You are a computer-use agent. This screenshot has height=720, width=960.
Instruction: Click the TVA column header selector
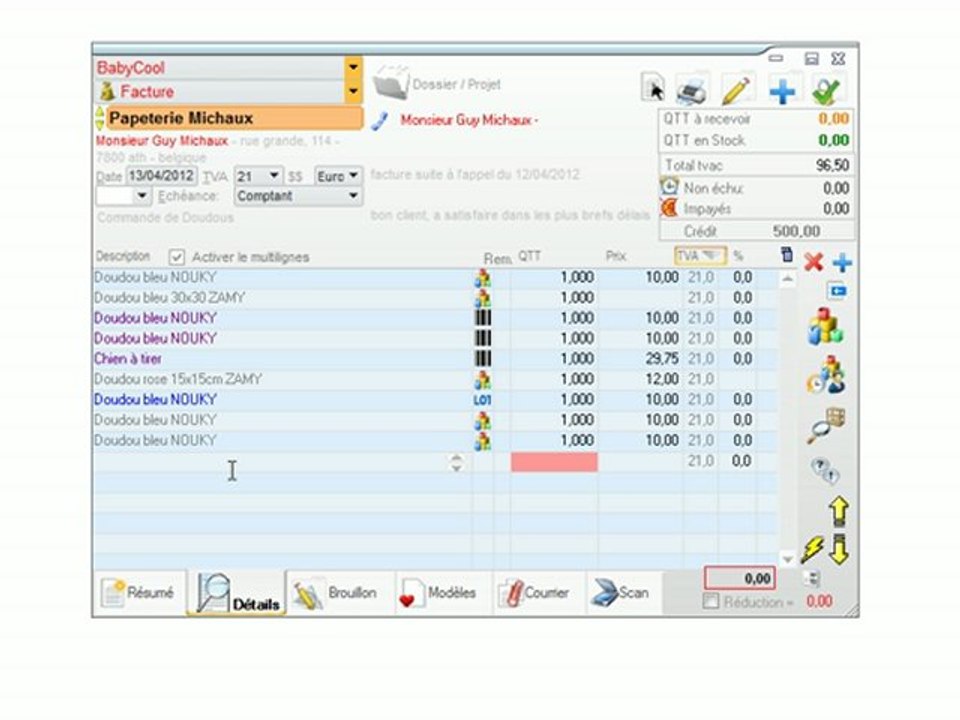pos(700,255)
